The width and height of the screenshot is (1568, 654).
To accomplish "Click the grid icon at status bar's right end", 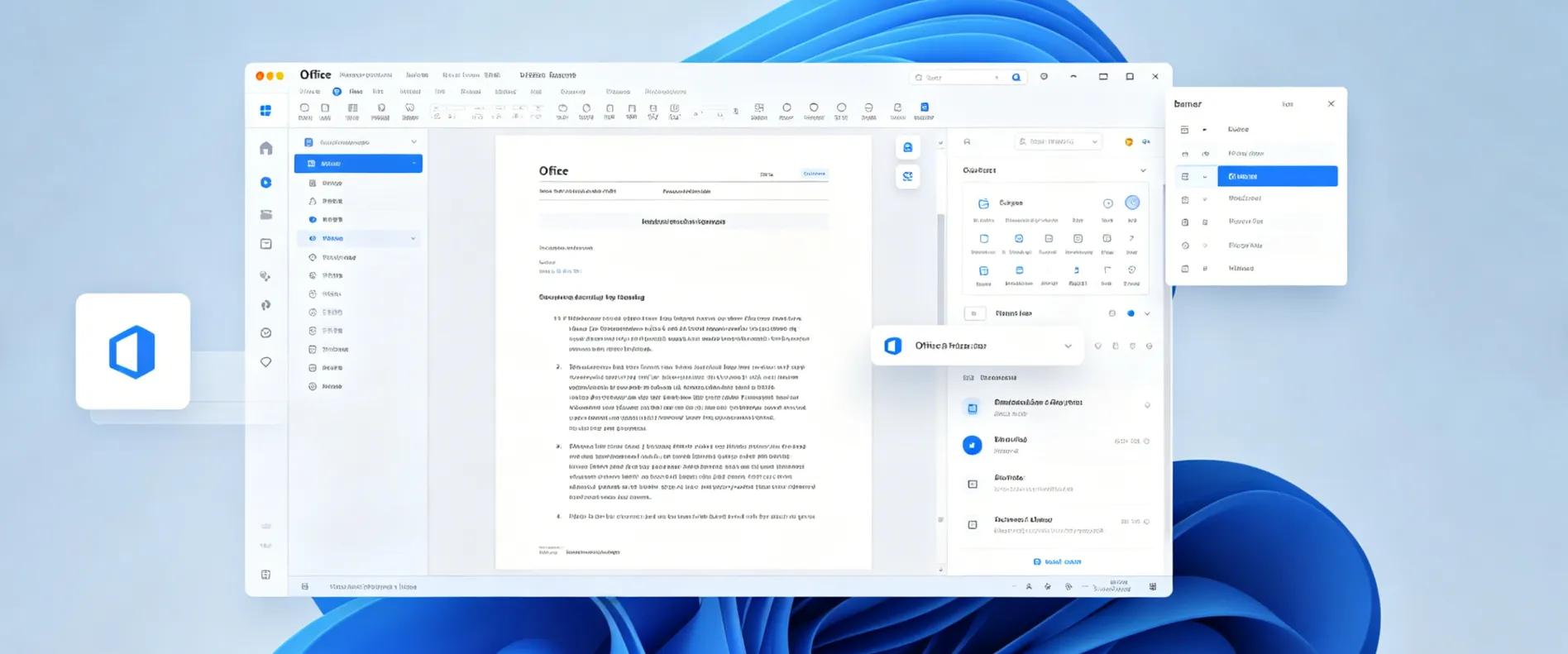I will (x=1153, y=587).
